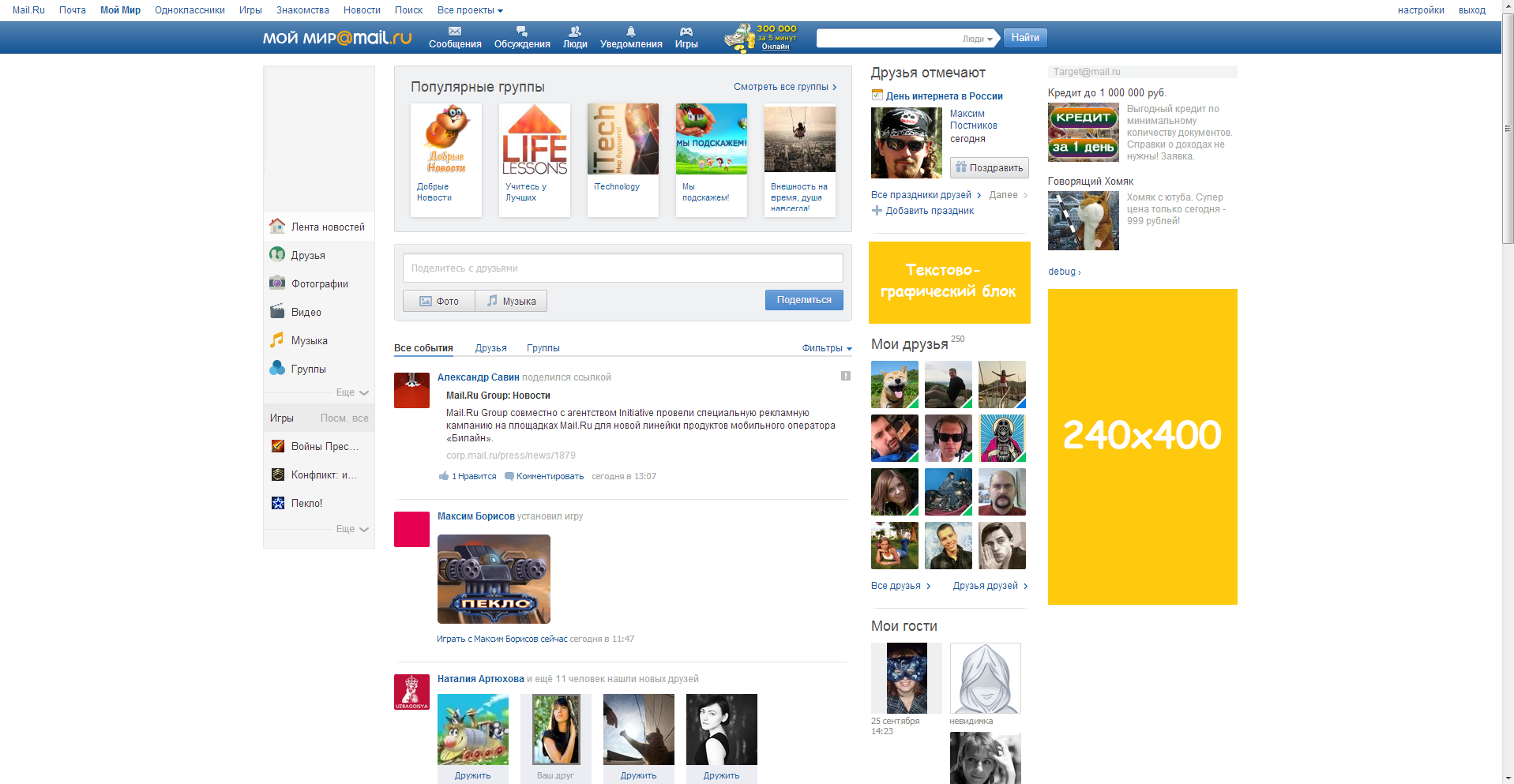Click the header search text field
The image size is (1514, 784).
[x=888, y=38]
